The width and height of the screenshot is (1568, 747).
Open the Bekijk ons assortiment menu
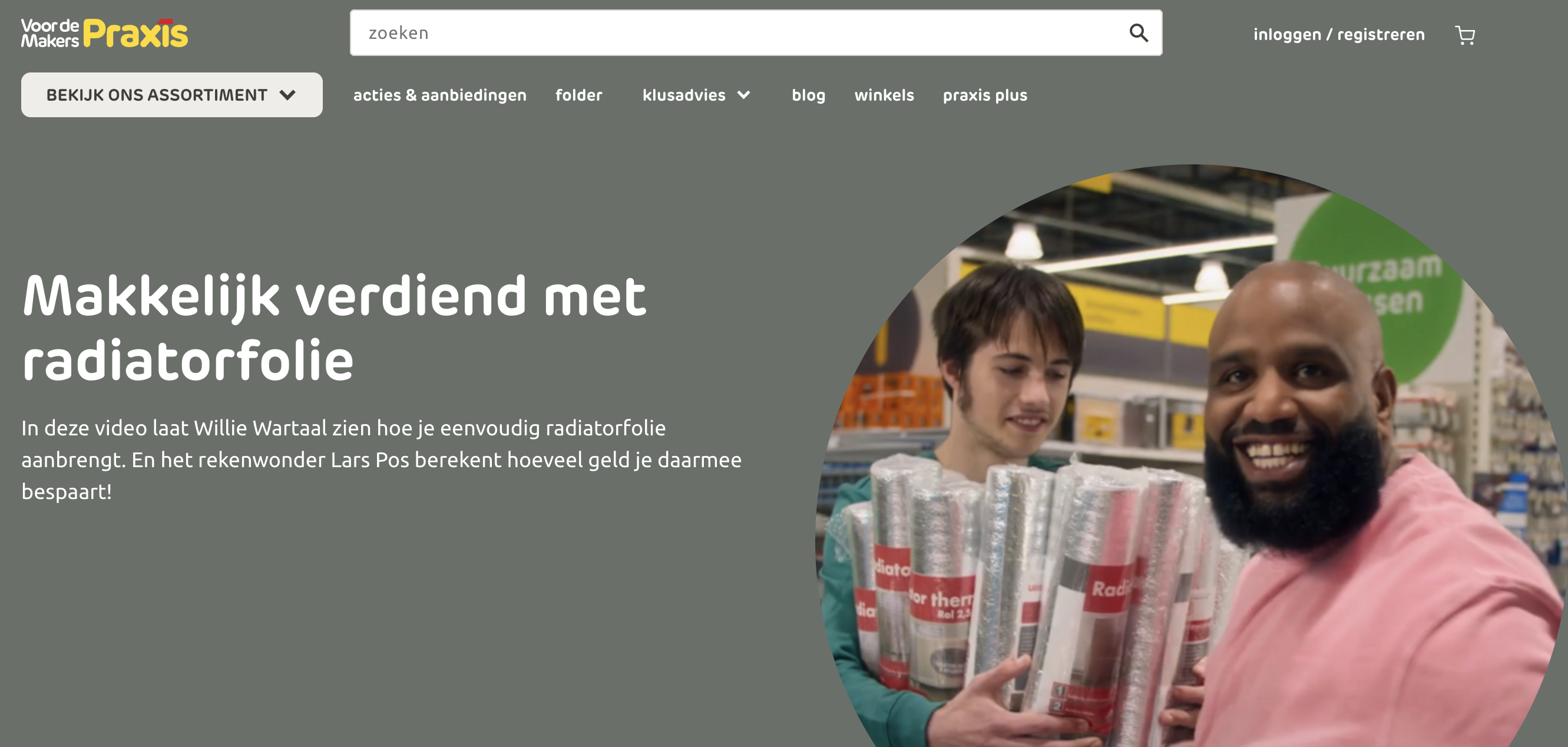171,95
